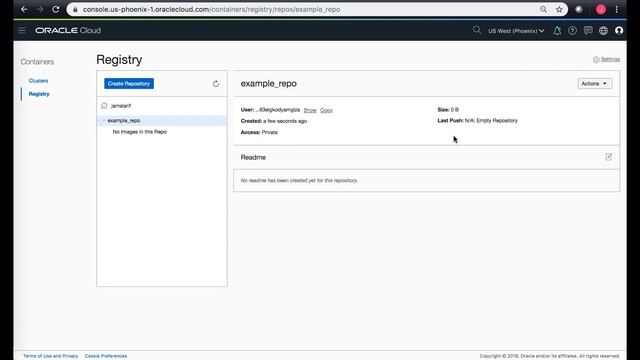Open Terms of Use and Privacy
This screenshot has width=640, height=360.
[50, 356]
